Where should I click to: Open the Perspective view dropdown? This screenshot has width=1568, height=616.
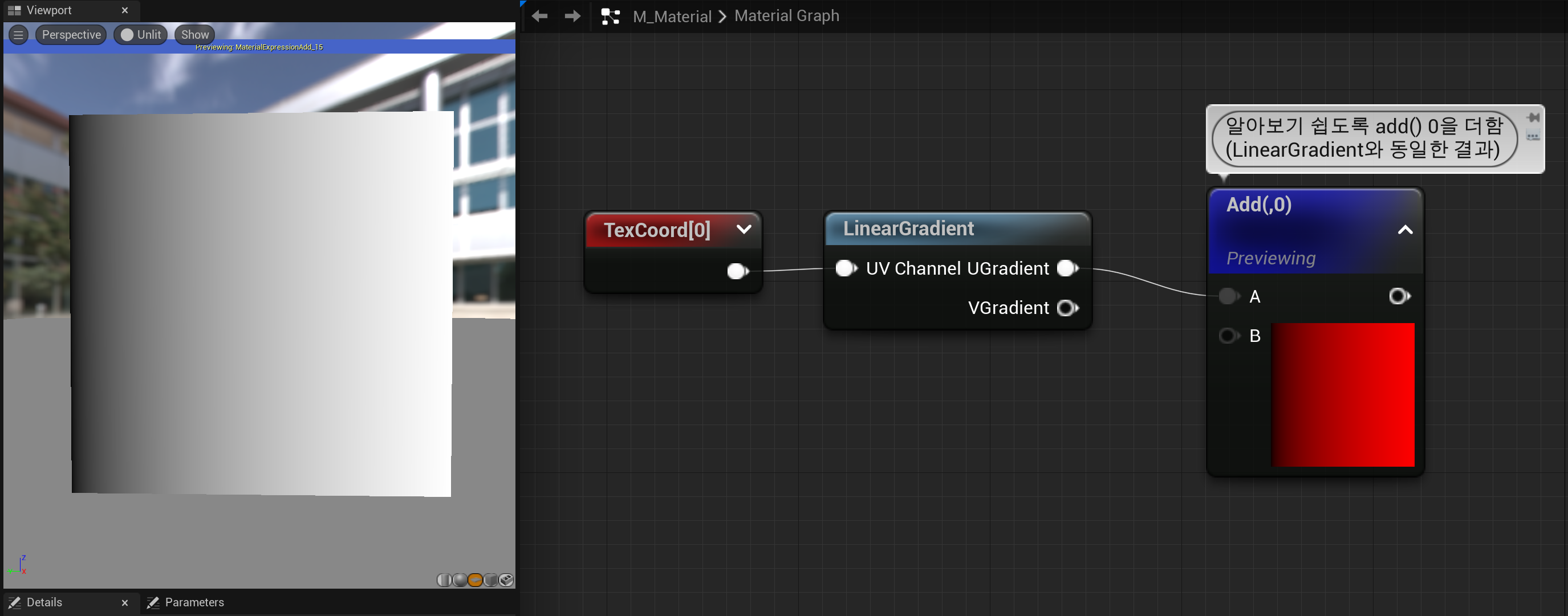point(71,35)
